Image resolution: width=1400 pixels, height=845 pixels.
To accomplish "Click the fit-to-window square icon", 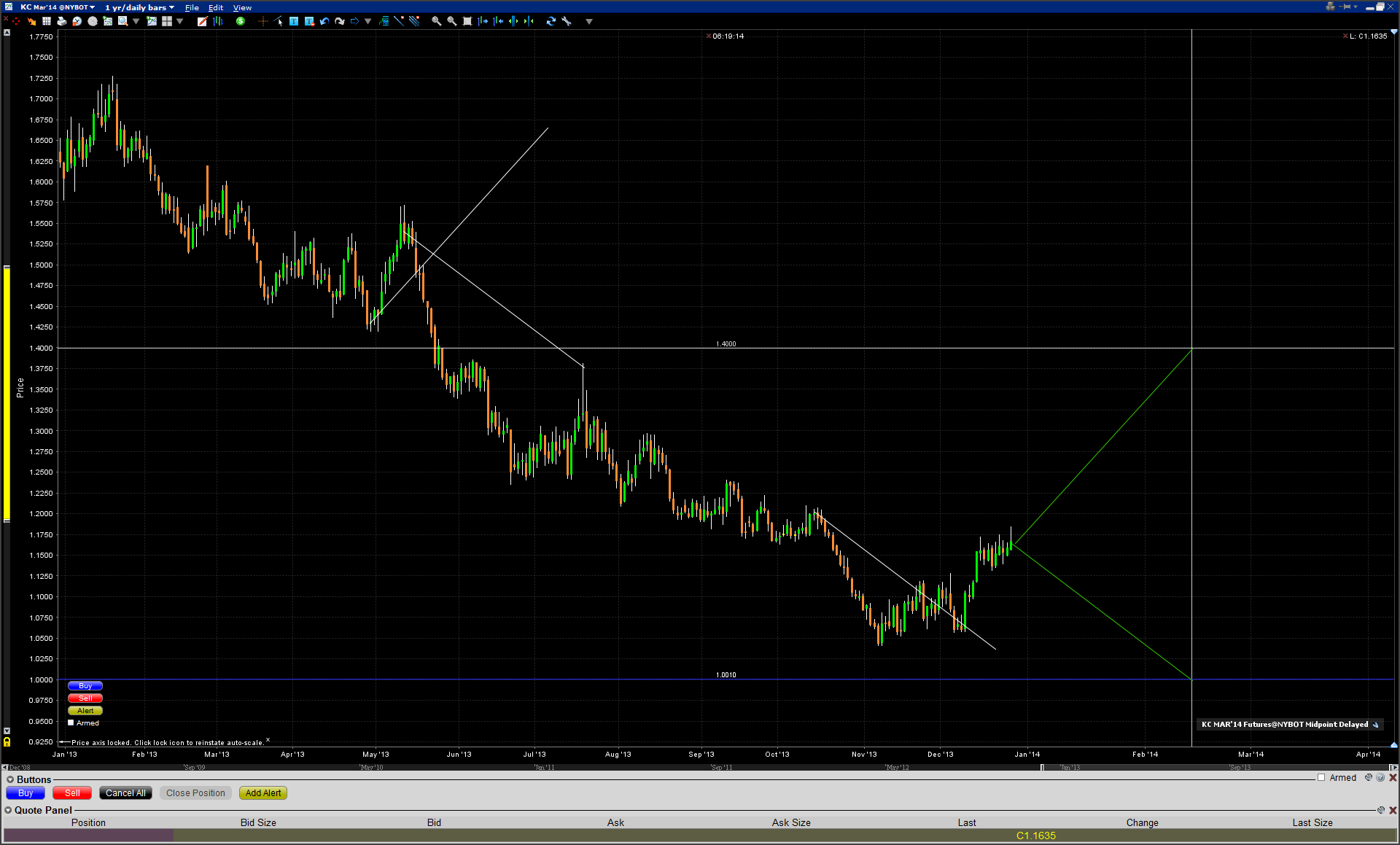I will [x=467, y=21].
